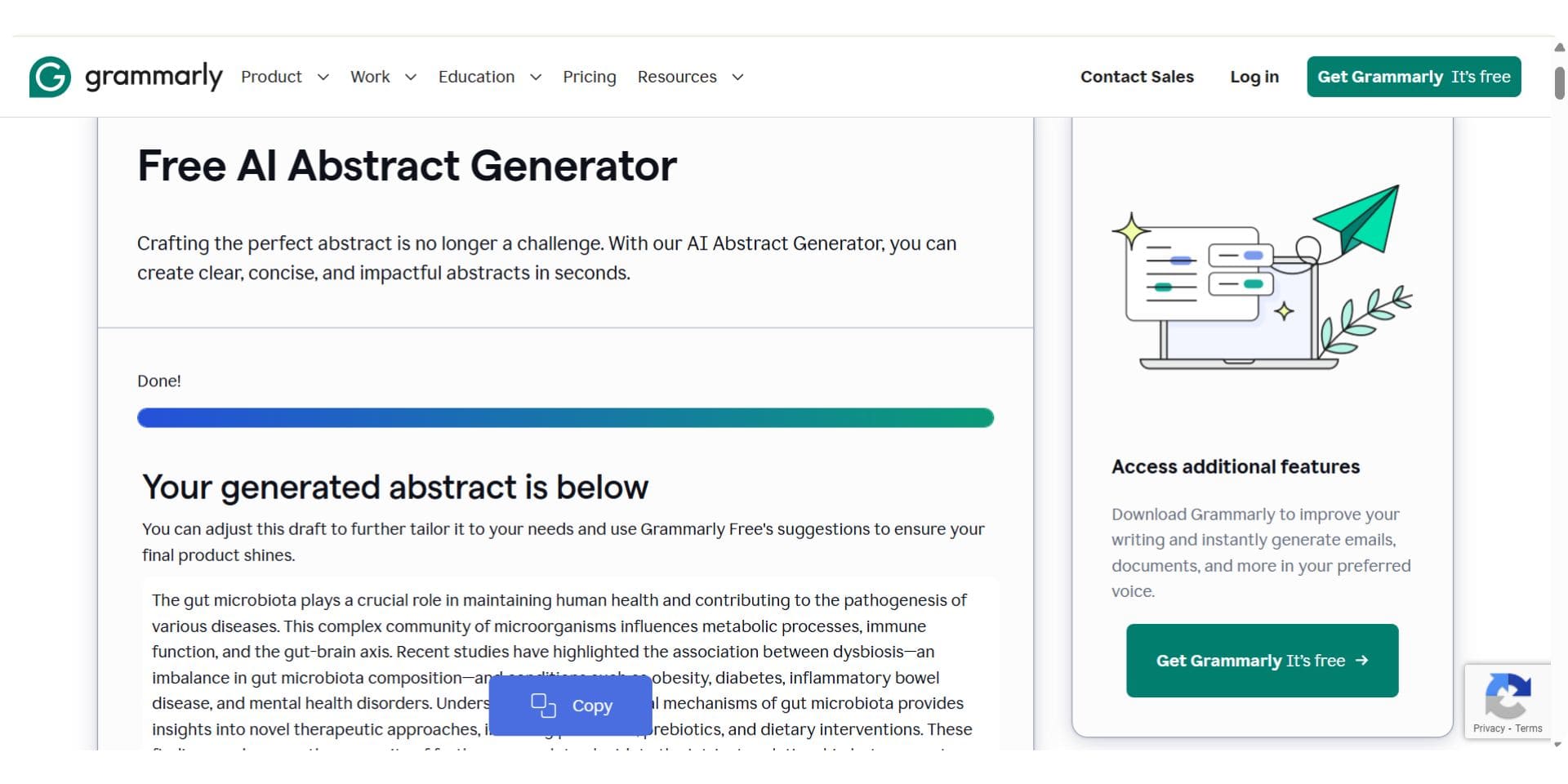Click the Log in link
The image size is (1568, 784).
1254,76
